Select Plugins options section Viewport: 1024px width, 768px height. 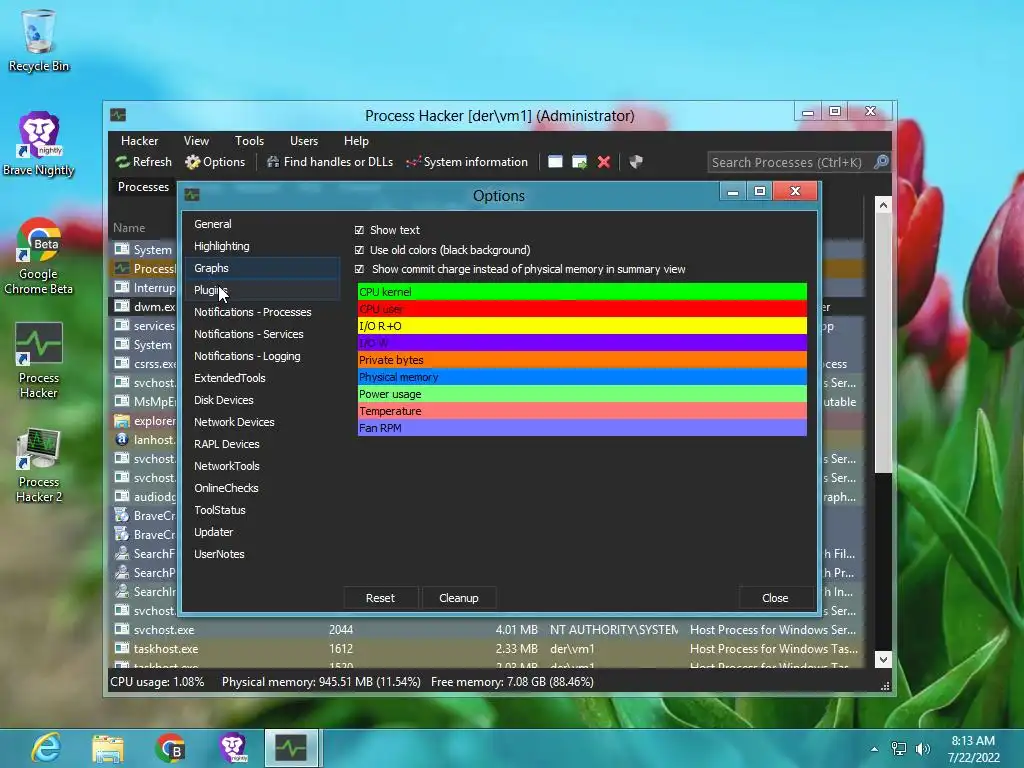tap(263, 290)
